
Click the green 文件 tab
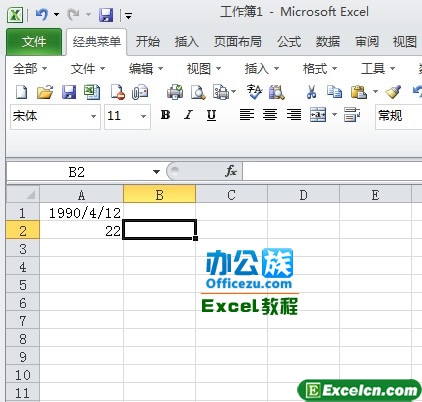[34, 42]
